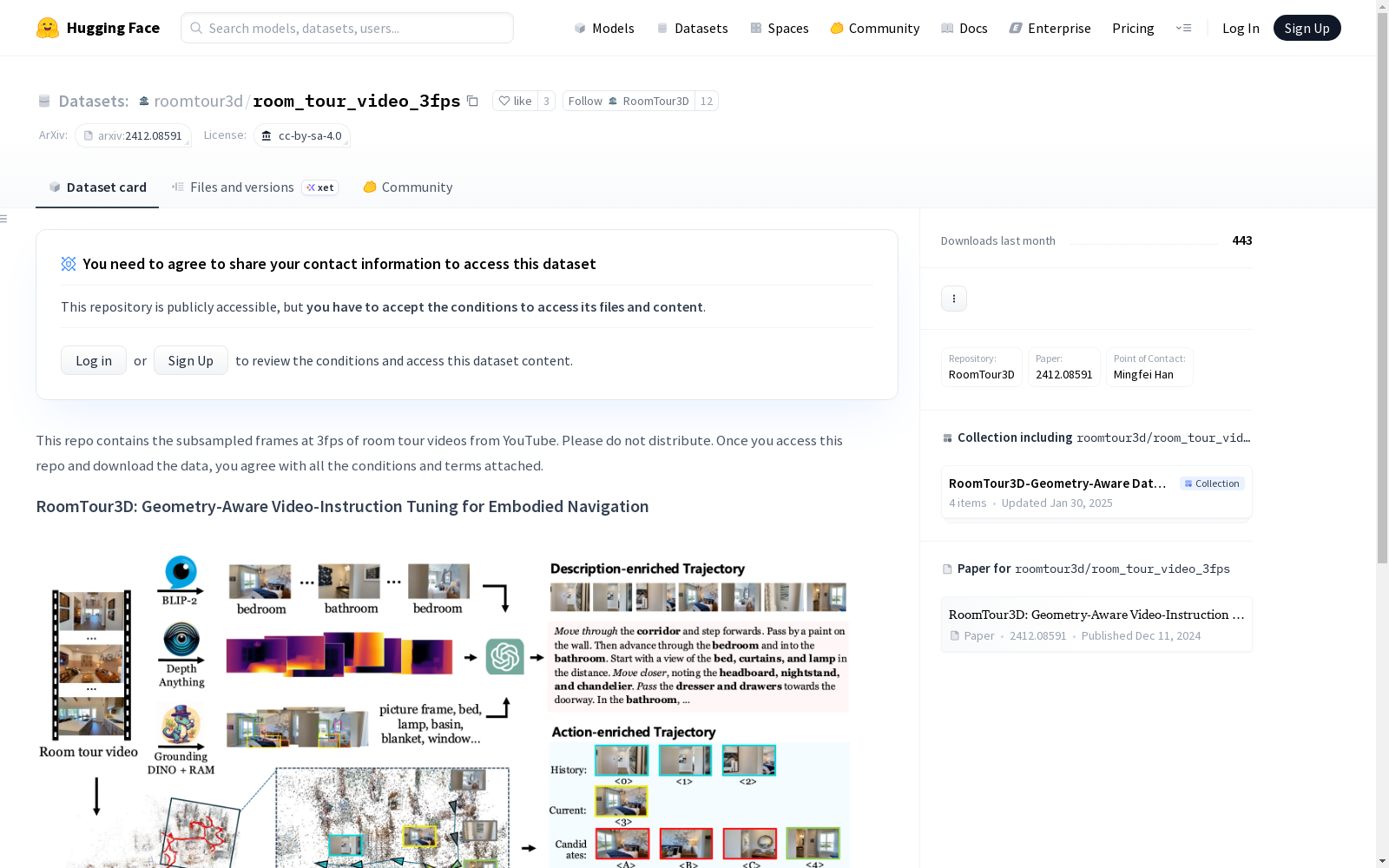Open the three-dot options menu in sidebar
The width and height of the screenshot is (1389, 868).
tap(954, 299)
